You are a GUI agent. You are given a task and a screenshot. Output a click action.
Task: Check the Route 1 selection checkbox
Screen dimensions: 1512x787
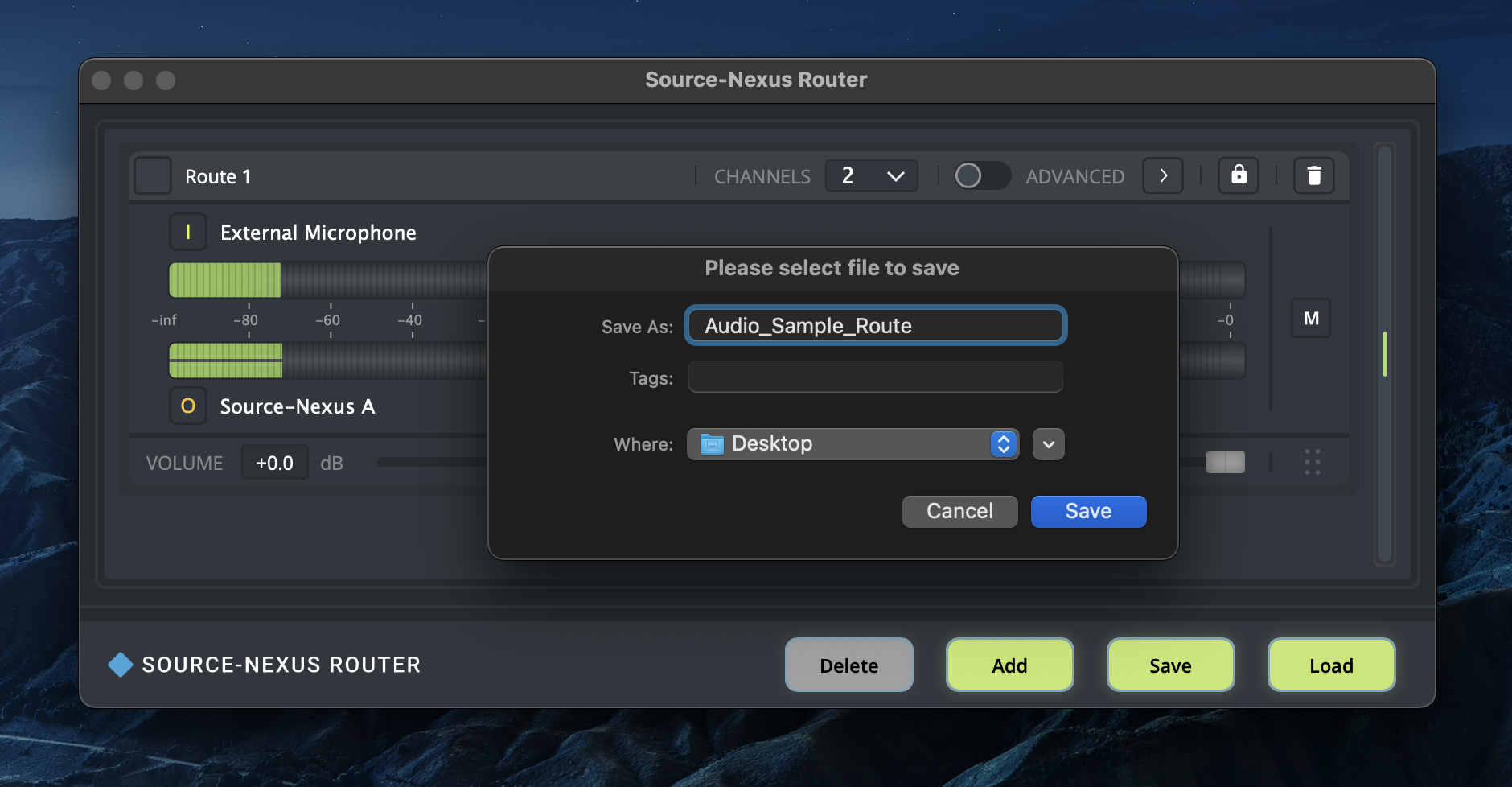(153, 175)
